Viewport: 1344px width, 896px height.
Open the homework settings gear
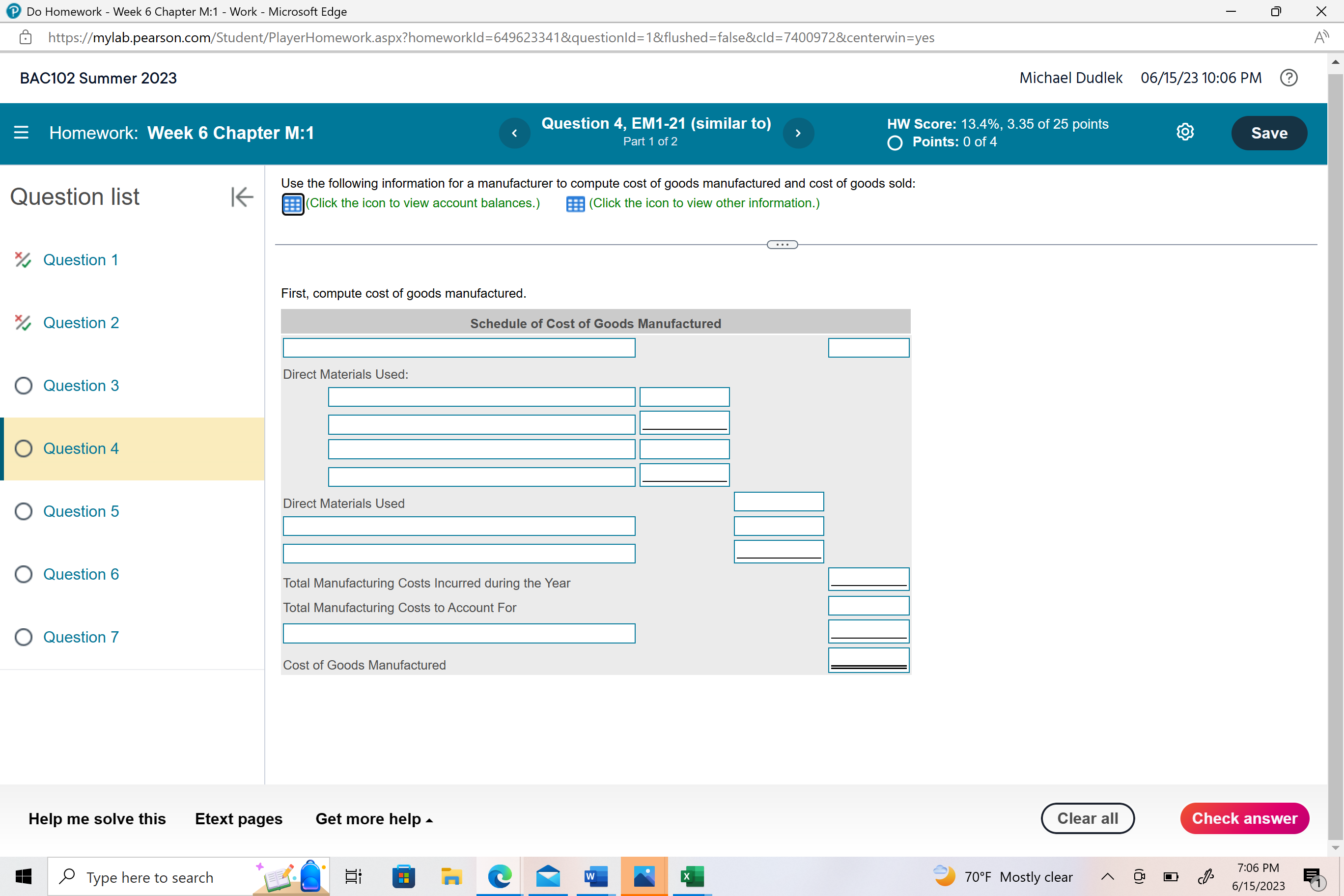coord(1184,133)
